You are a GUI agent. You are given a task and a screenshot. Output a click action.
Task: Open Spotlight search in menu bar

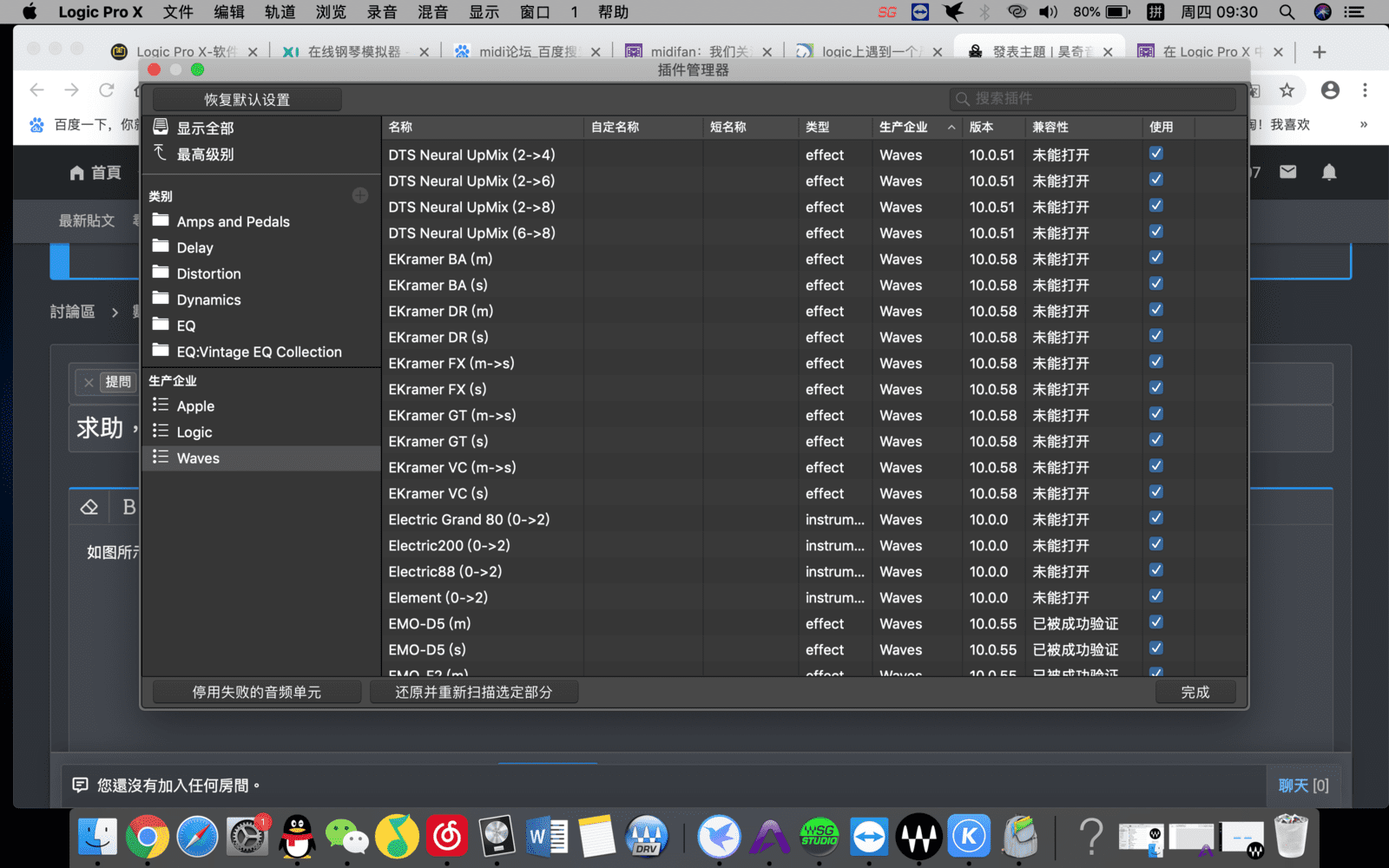[x=1287, y=12]
